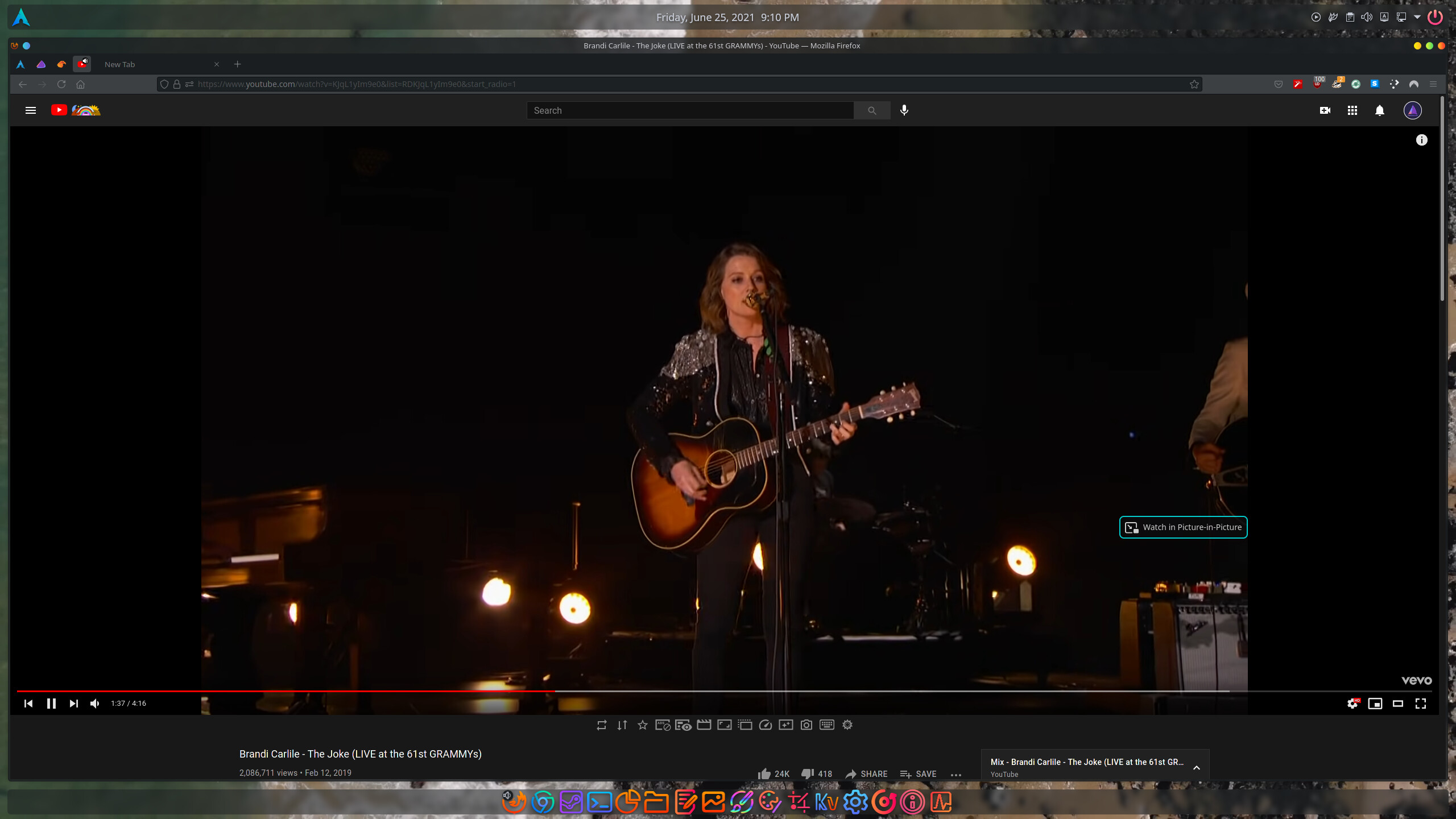
Task: Open the notifications bell
Action: coord(1380,110)
